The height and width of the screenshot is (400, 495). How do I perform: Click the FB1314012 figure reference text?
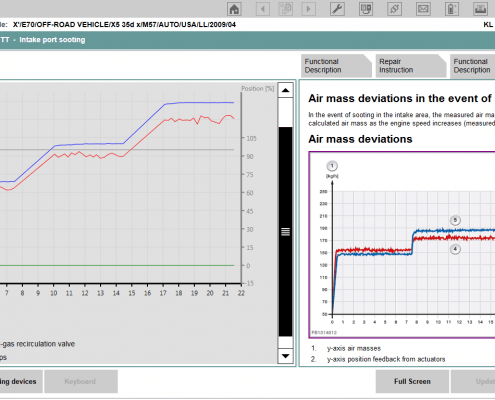(x=324, y=333)
